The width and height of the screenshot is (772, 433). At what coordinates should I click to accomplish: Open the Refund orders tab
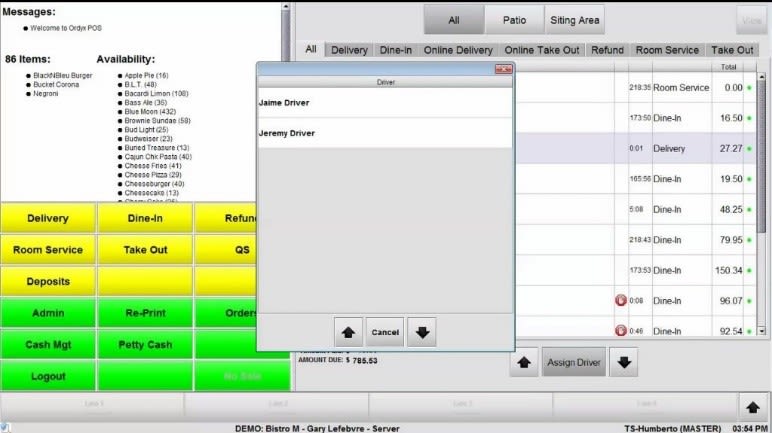point(607,50)
